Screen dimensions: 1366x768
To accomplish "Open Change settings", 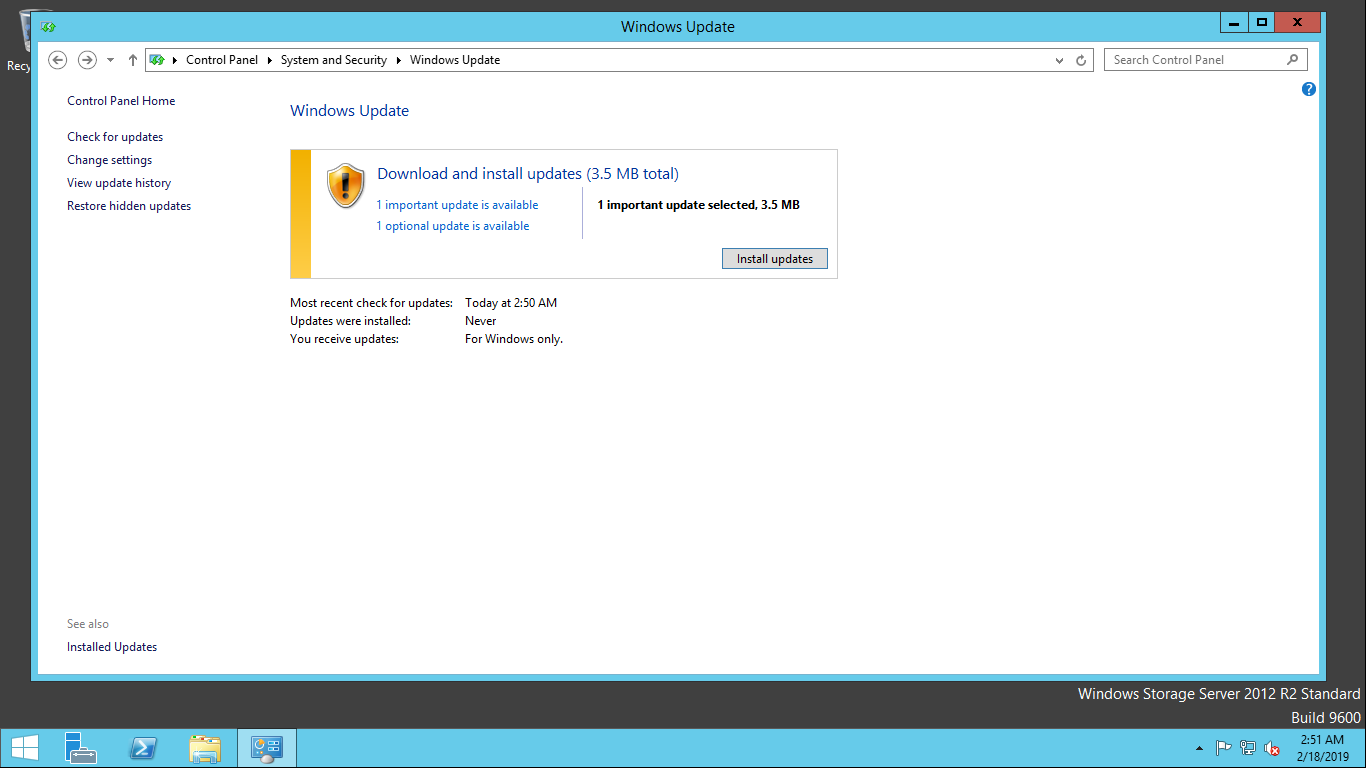I will [x=110, y=160].
